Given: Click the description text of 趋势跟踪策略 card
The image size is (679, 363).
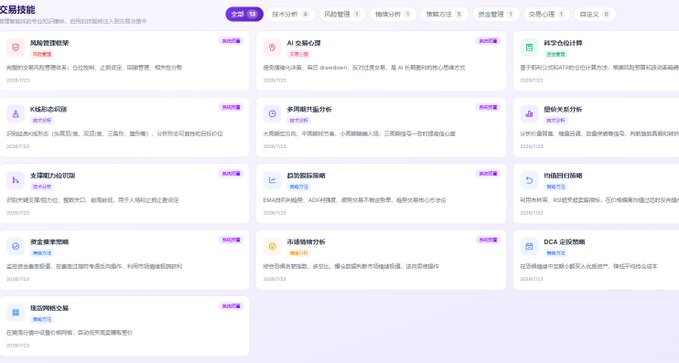Looking at the screenshot, I should pos(354,200).
